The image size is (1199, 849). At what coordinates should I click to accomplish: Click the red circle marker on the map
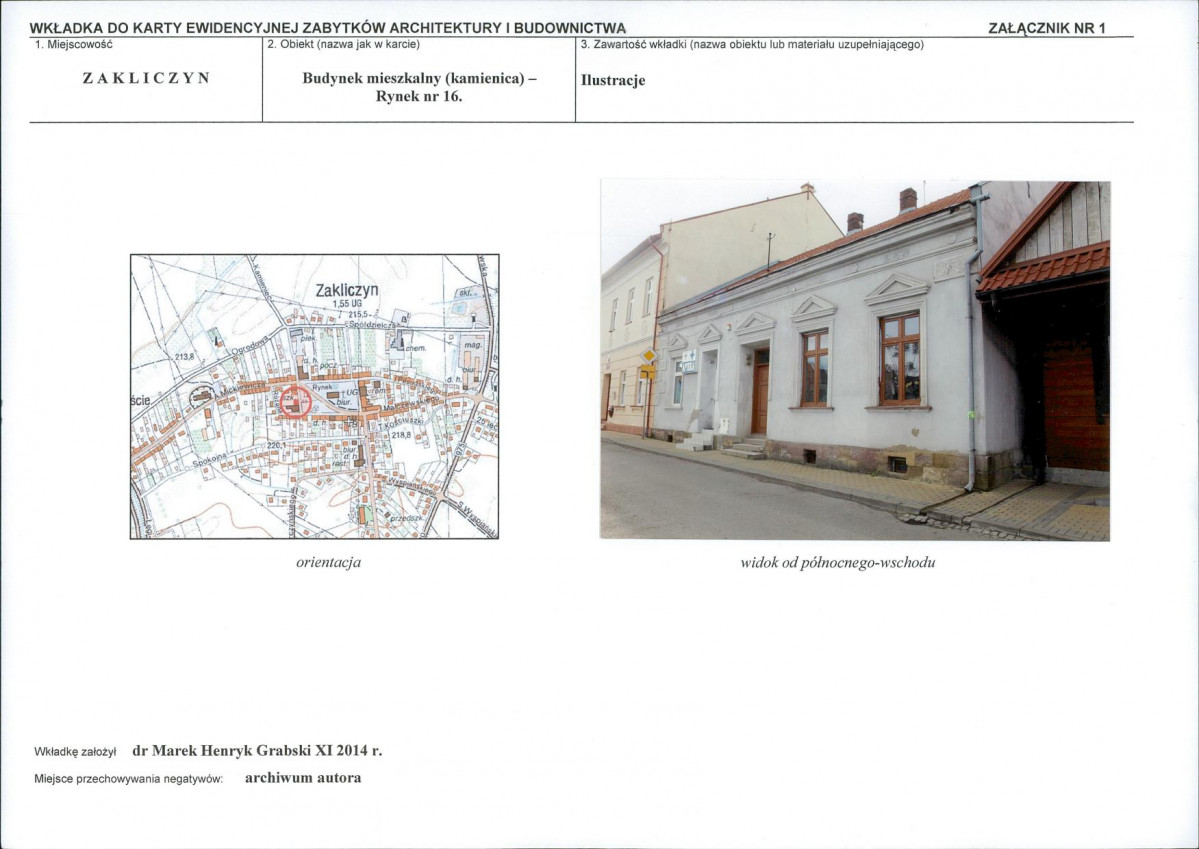coord(295,401)
